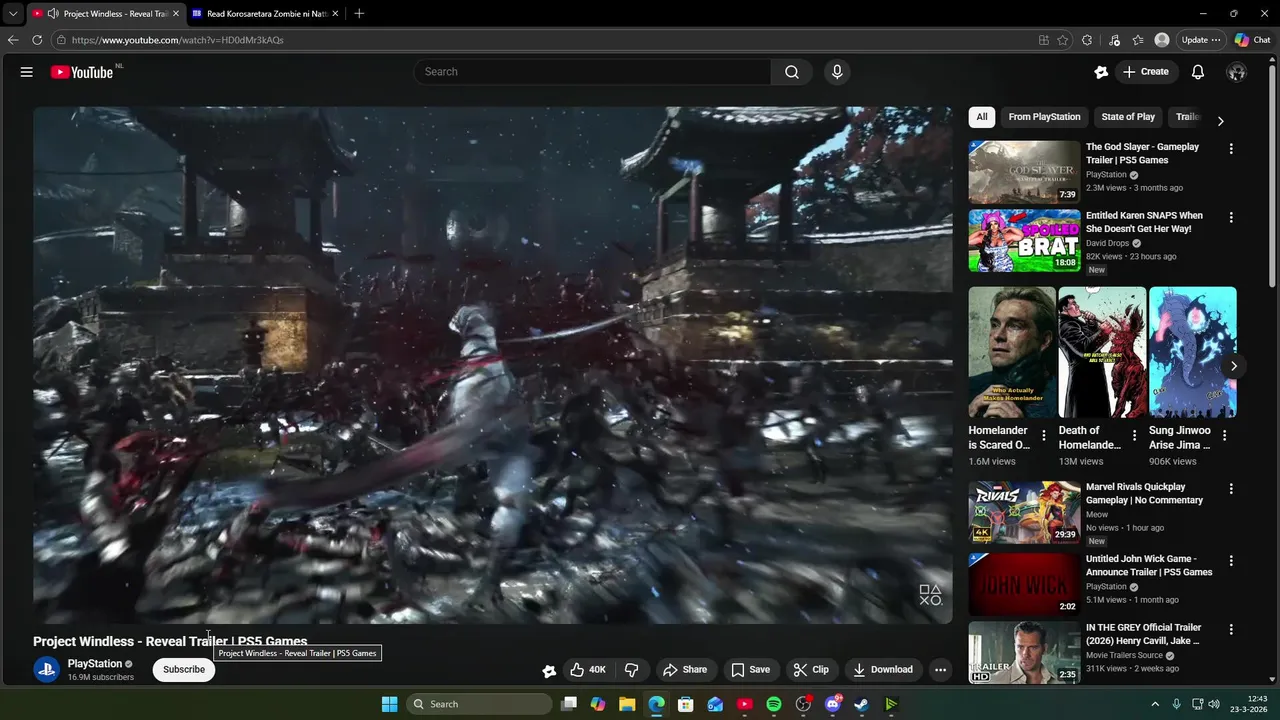Start voice search with the microphone
1280x720 pixels.
pyautogui.click(x=837, y=72)
